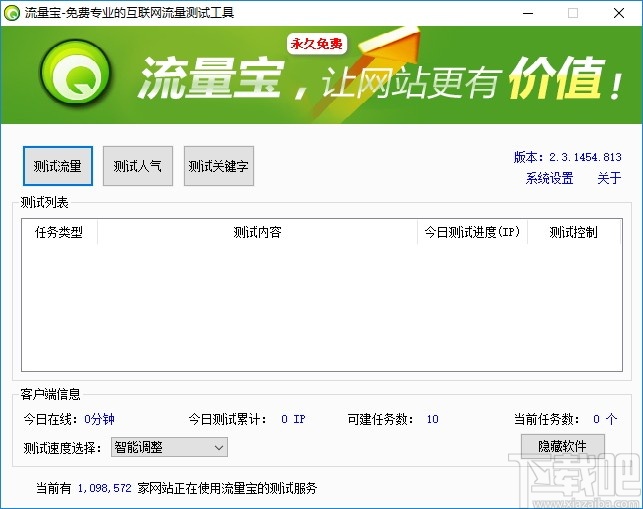Image resolution: width=643 pixels, height=509 pixels.
Task: Close the 流量宝 window
Action: (619, 13)
